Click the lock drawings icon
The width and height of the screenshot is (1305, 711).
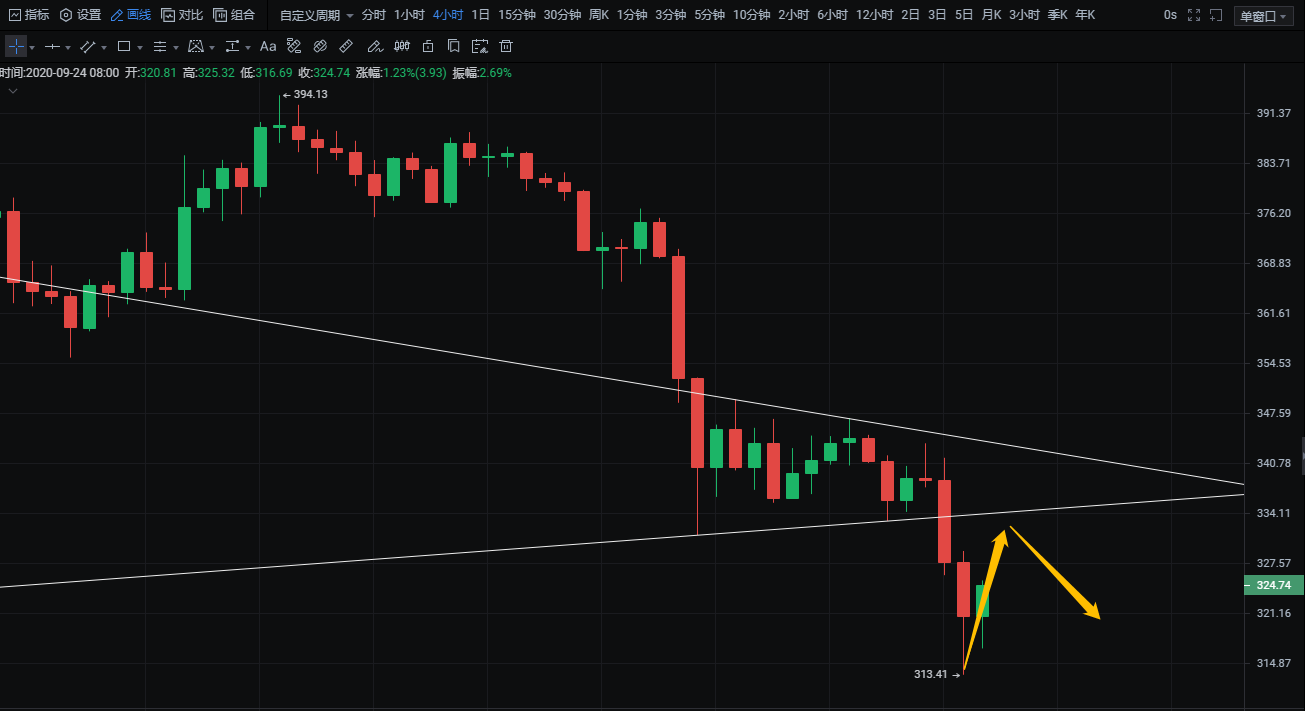[428, 47]
